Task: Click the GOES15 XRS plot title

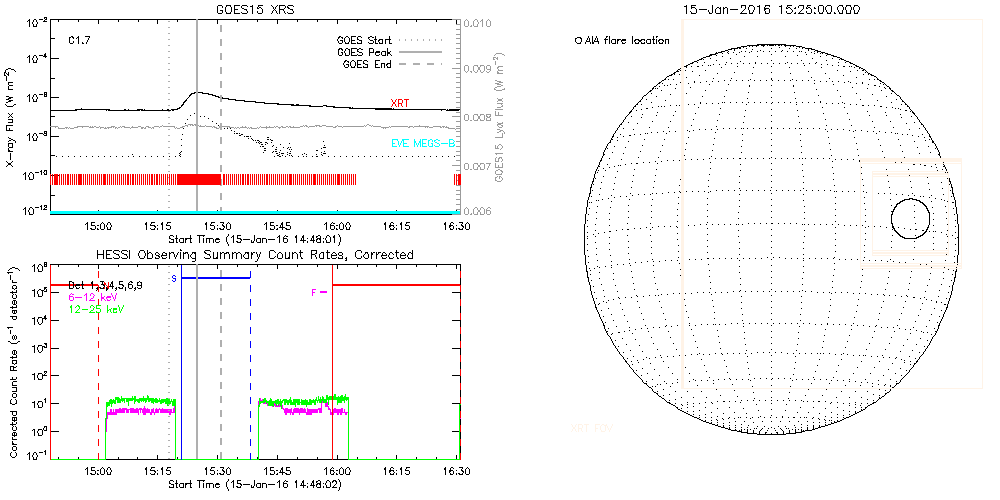Action: click(x=255, y=8)
